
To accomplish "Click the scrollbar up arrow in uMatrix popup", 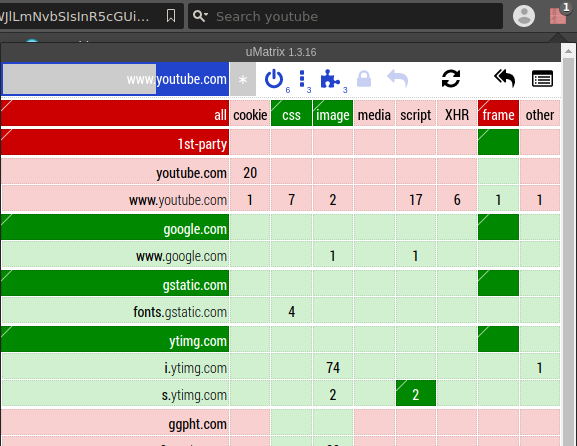I will pyautogui.click(x=569, y=52).
